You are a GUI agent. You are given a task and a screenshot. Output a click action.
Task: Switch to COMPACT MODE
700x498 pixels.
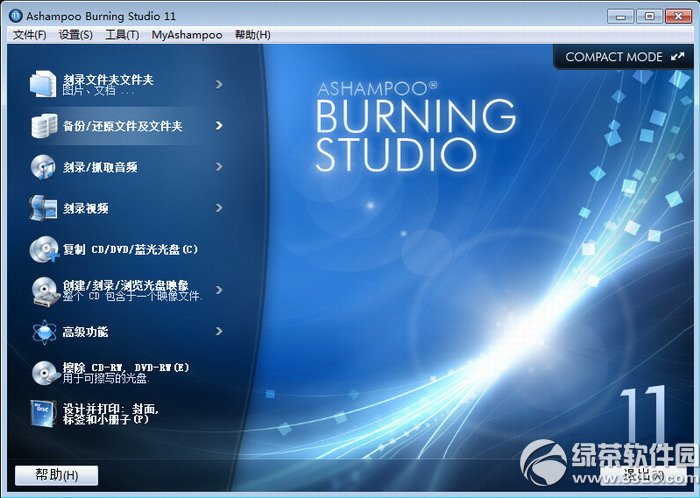tap(624, 57)
